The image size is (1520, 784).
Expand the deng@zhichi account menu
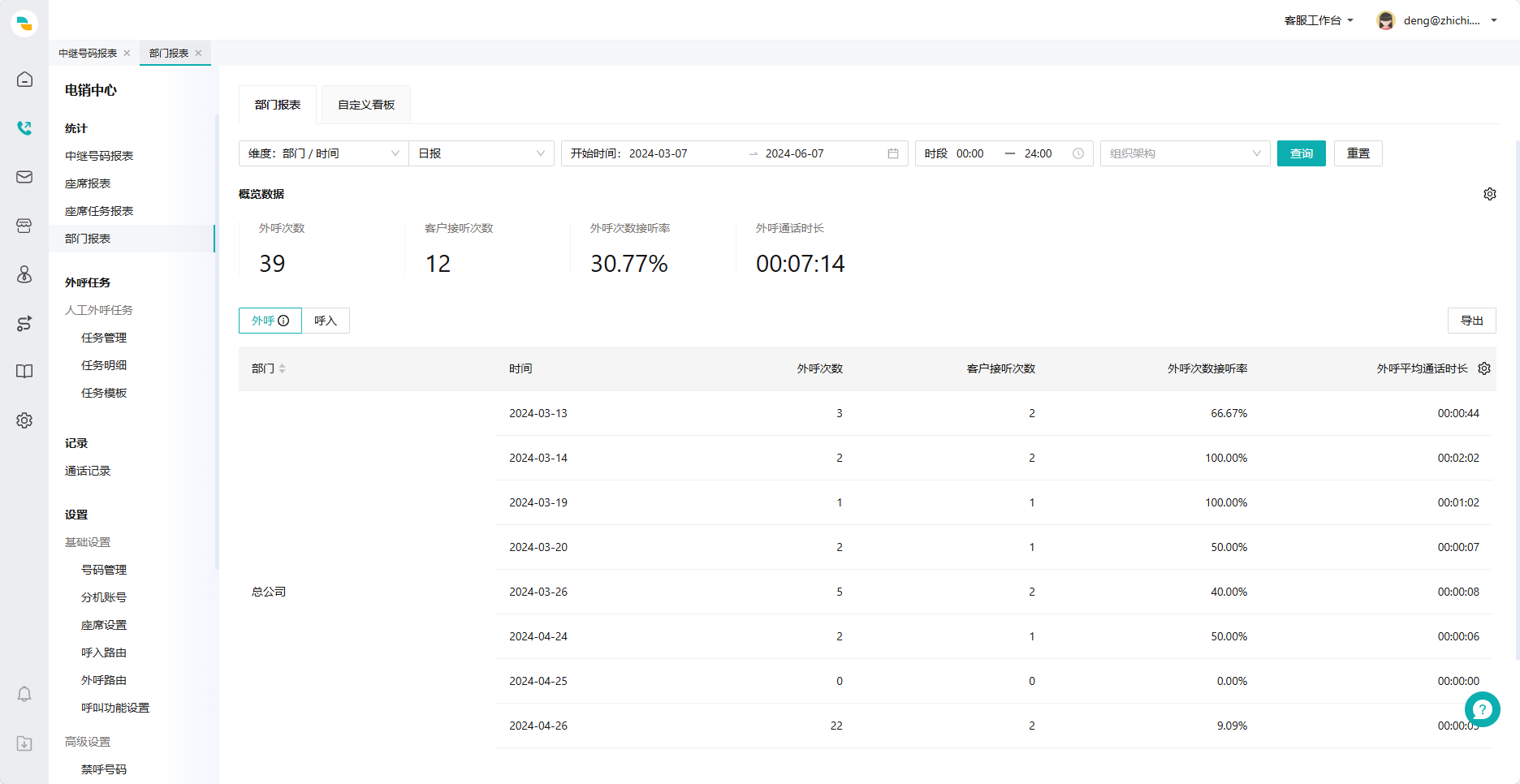[1450, 20]
